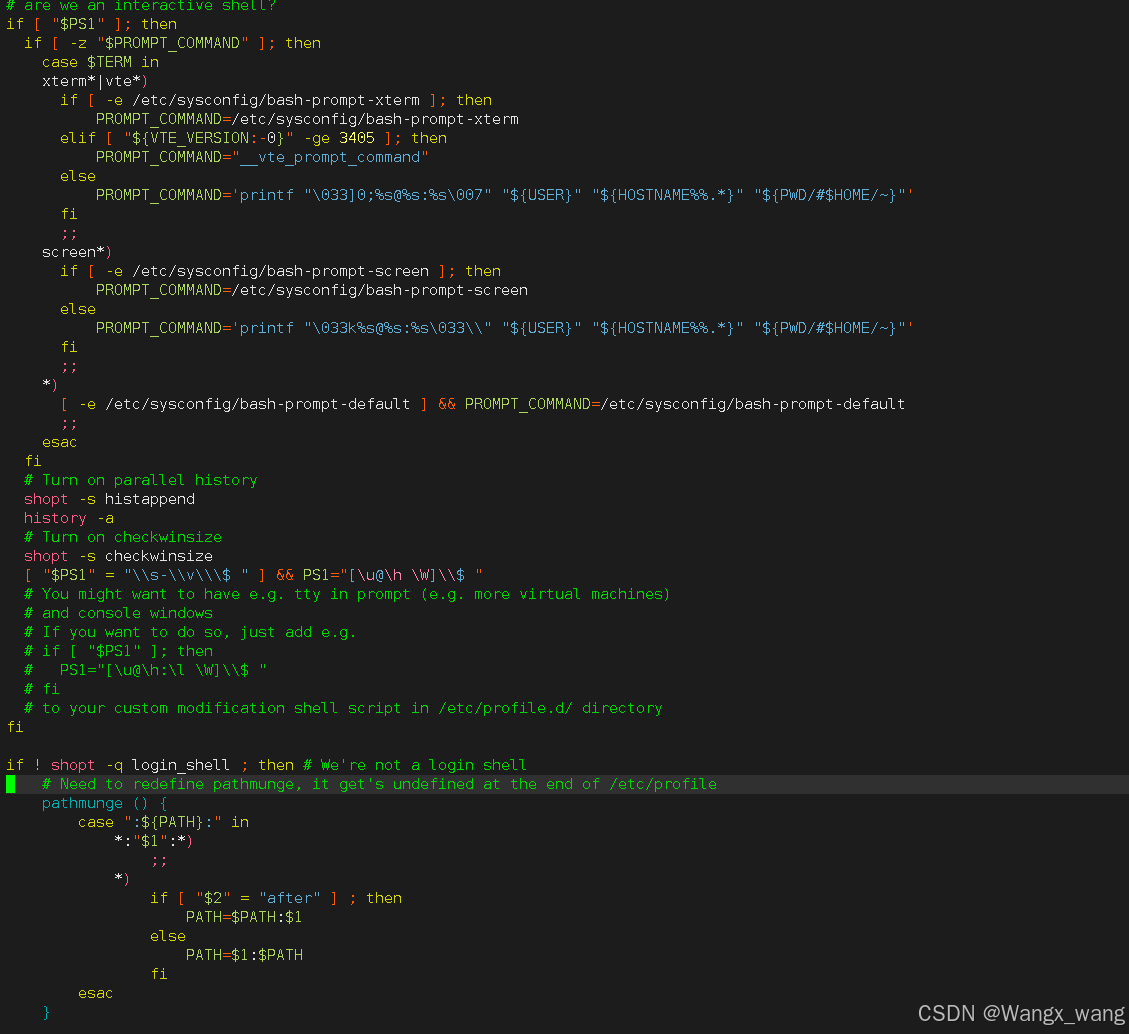
Task: Click the line testing '/etc/sysconfig/bash-prompt-default'
Action: tap(482, 404)
